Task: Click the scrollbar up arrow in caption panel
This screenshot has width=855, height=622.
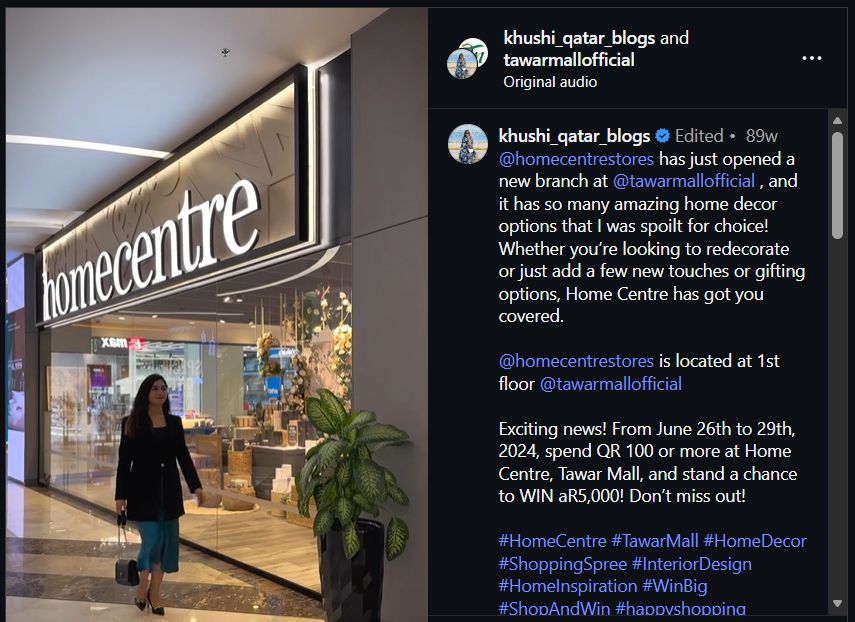Action: click(838, 120)
